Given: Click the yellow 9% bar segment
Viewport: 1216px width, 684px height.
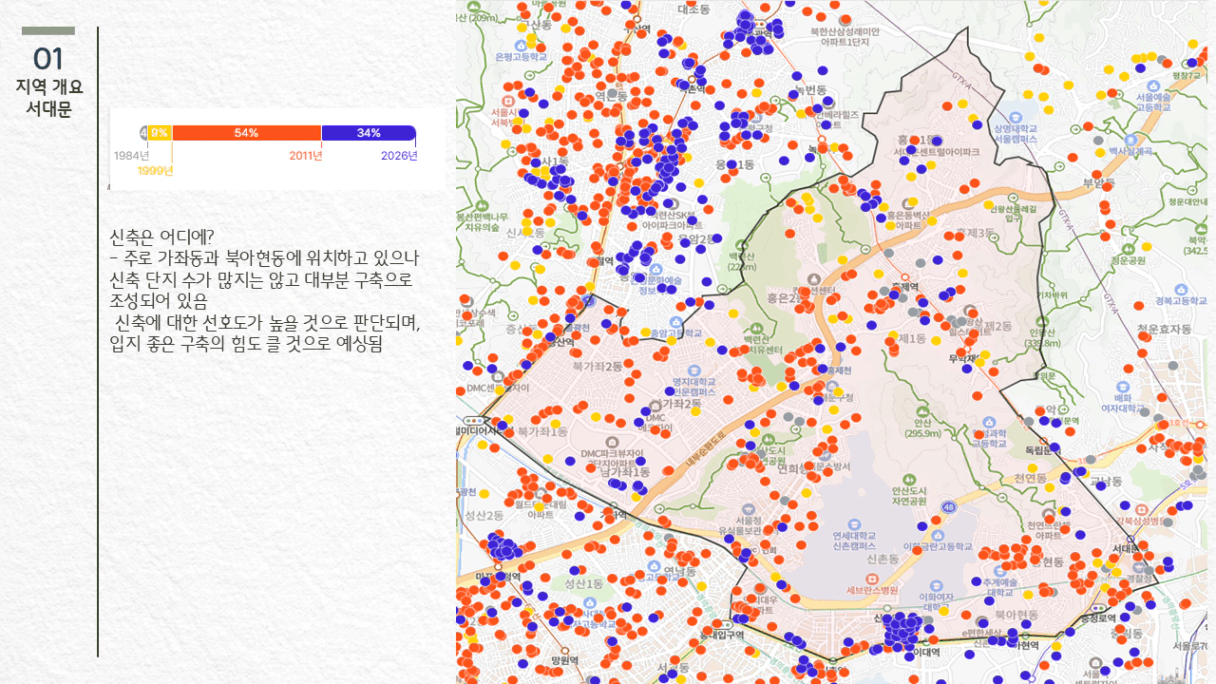Looking at the screenshot, I should 160,133.
